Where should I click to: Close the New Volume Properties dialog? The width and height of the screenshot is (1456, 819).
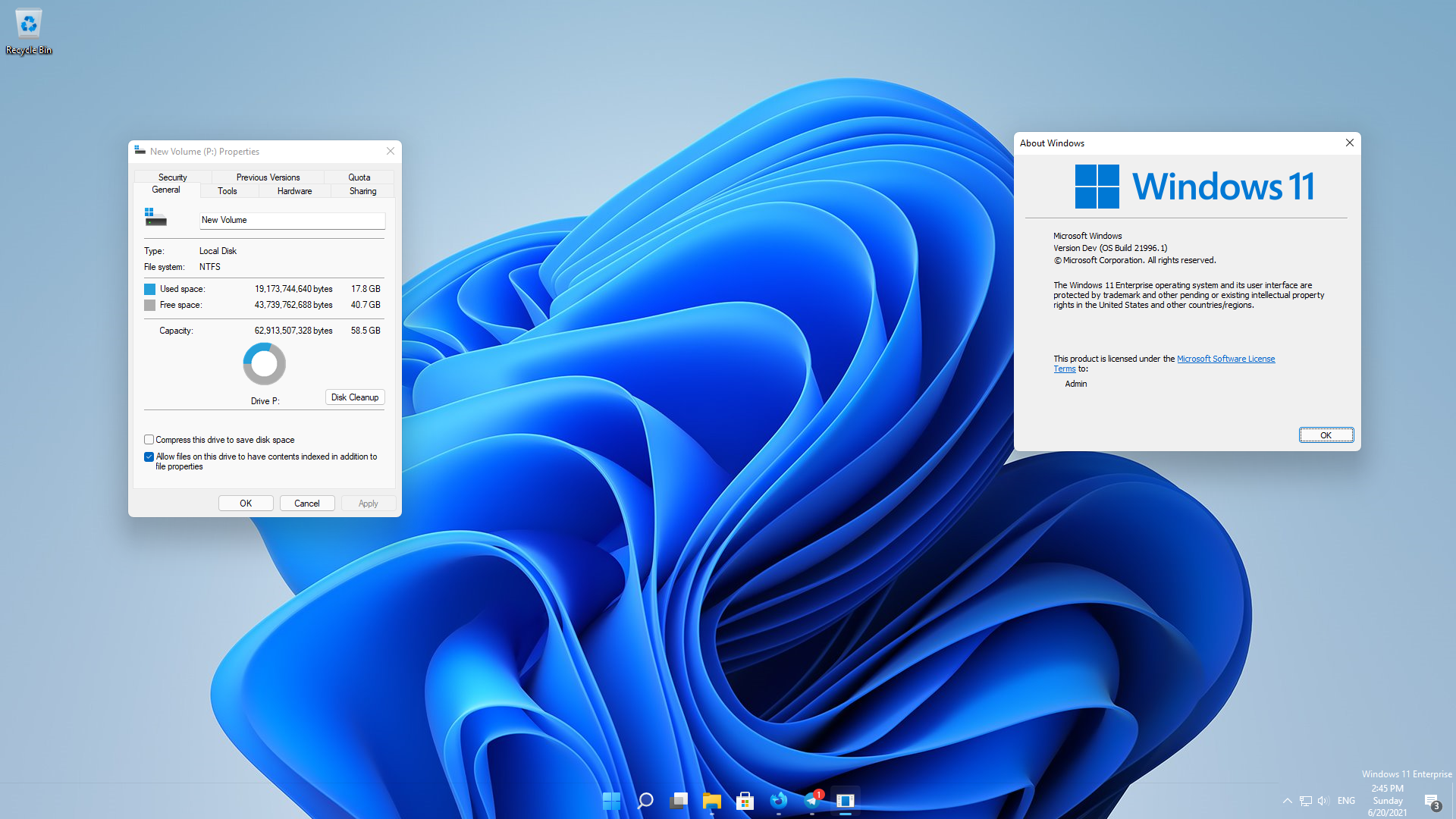(391, 151)
